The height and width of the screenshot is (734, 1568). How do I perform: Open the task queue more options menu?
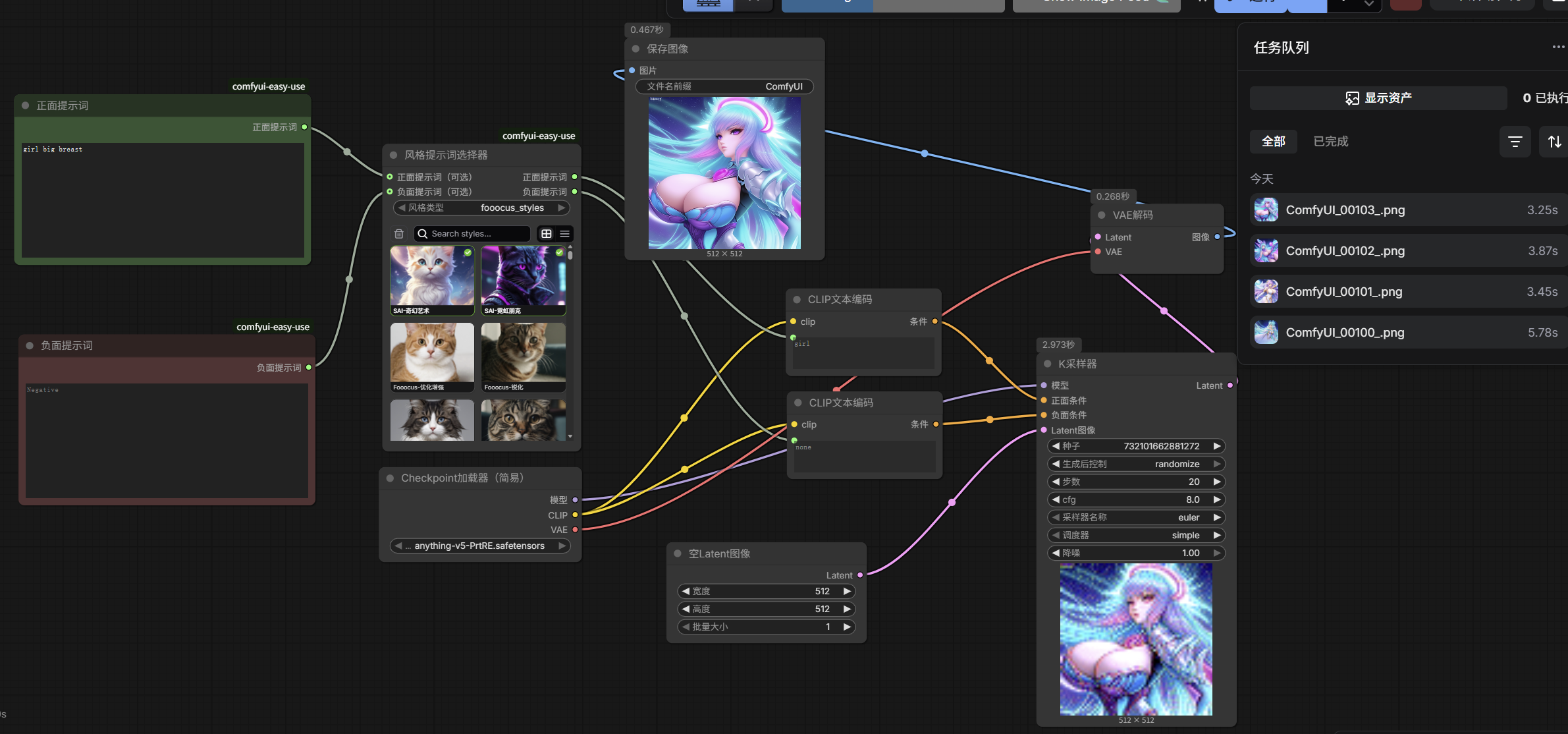(x=1558, y=47)
